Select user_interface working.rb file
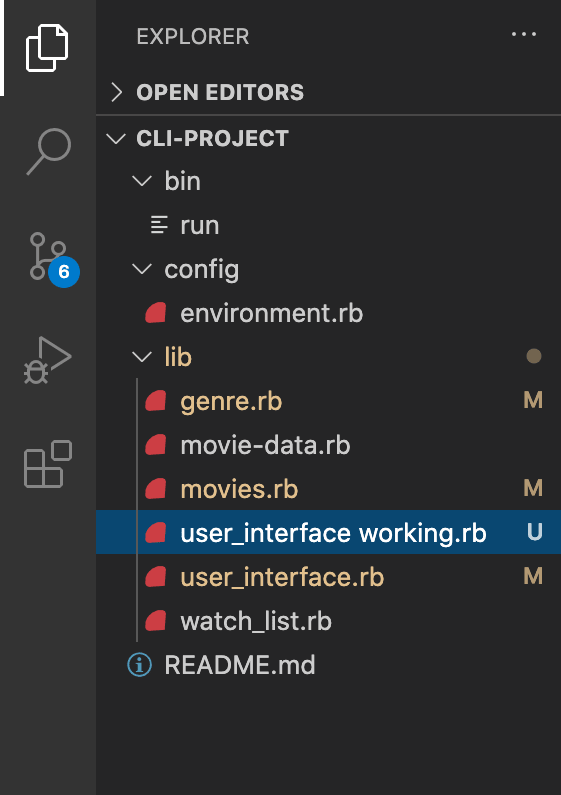 pyautogui.click(x=328, y=533)
